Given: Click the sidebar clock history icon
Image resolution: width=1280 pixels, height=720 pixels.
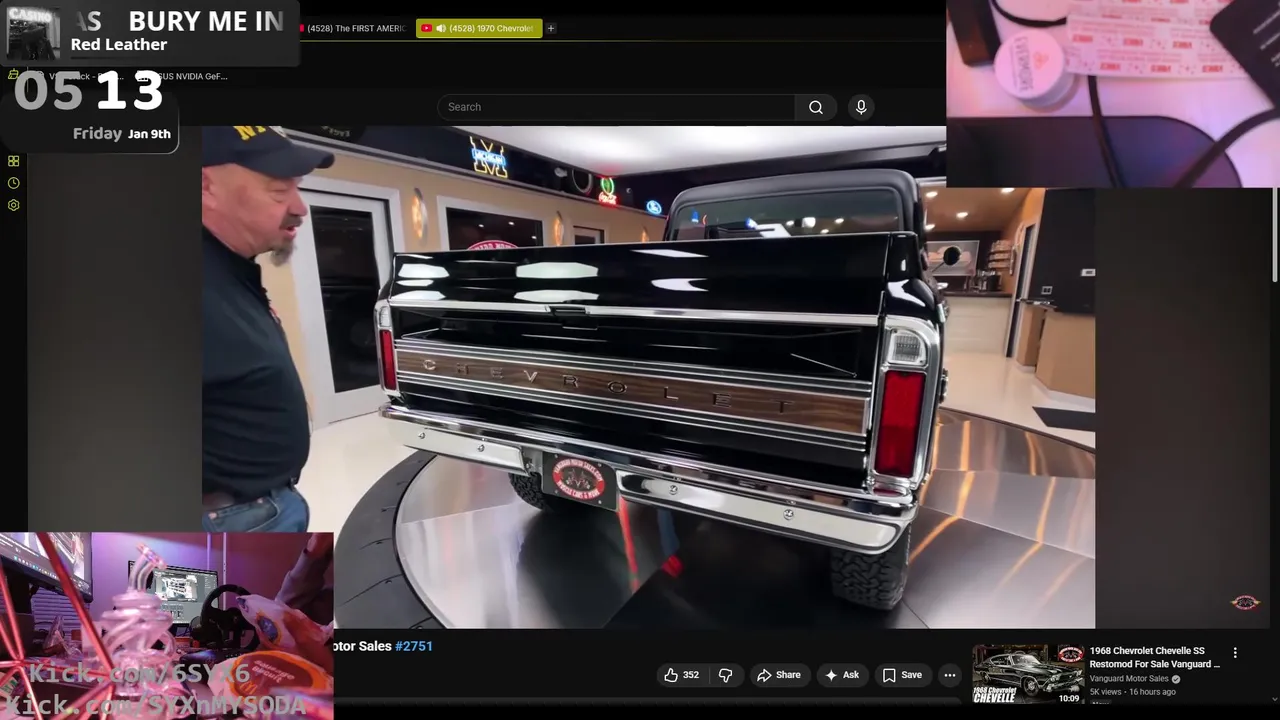Looking at the screenshot, I should click(x=13, y=183).
